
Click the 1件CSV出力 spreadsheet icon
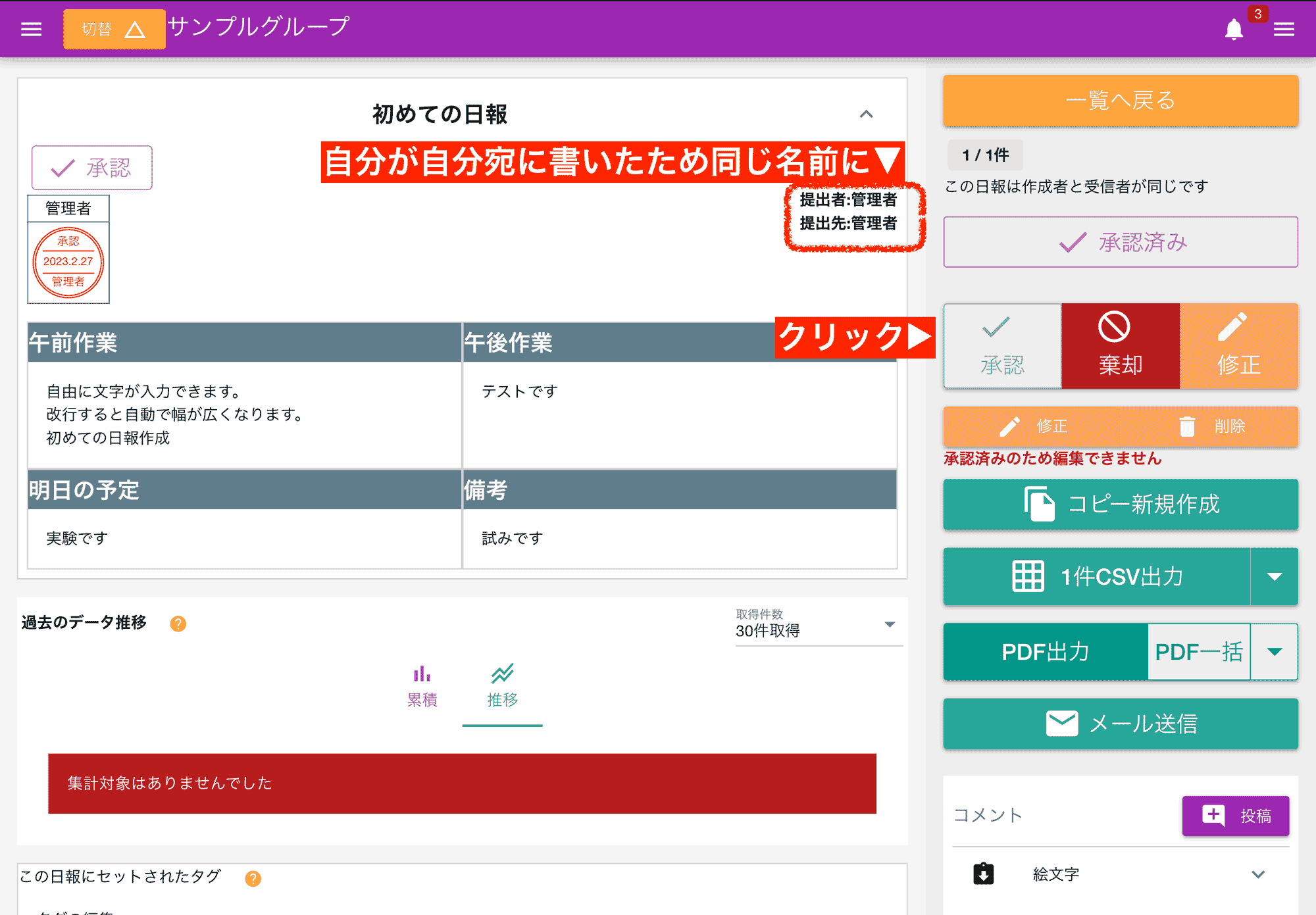click(x=1028, y=577)
